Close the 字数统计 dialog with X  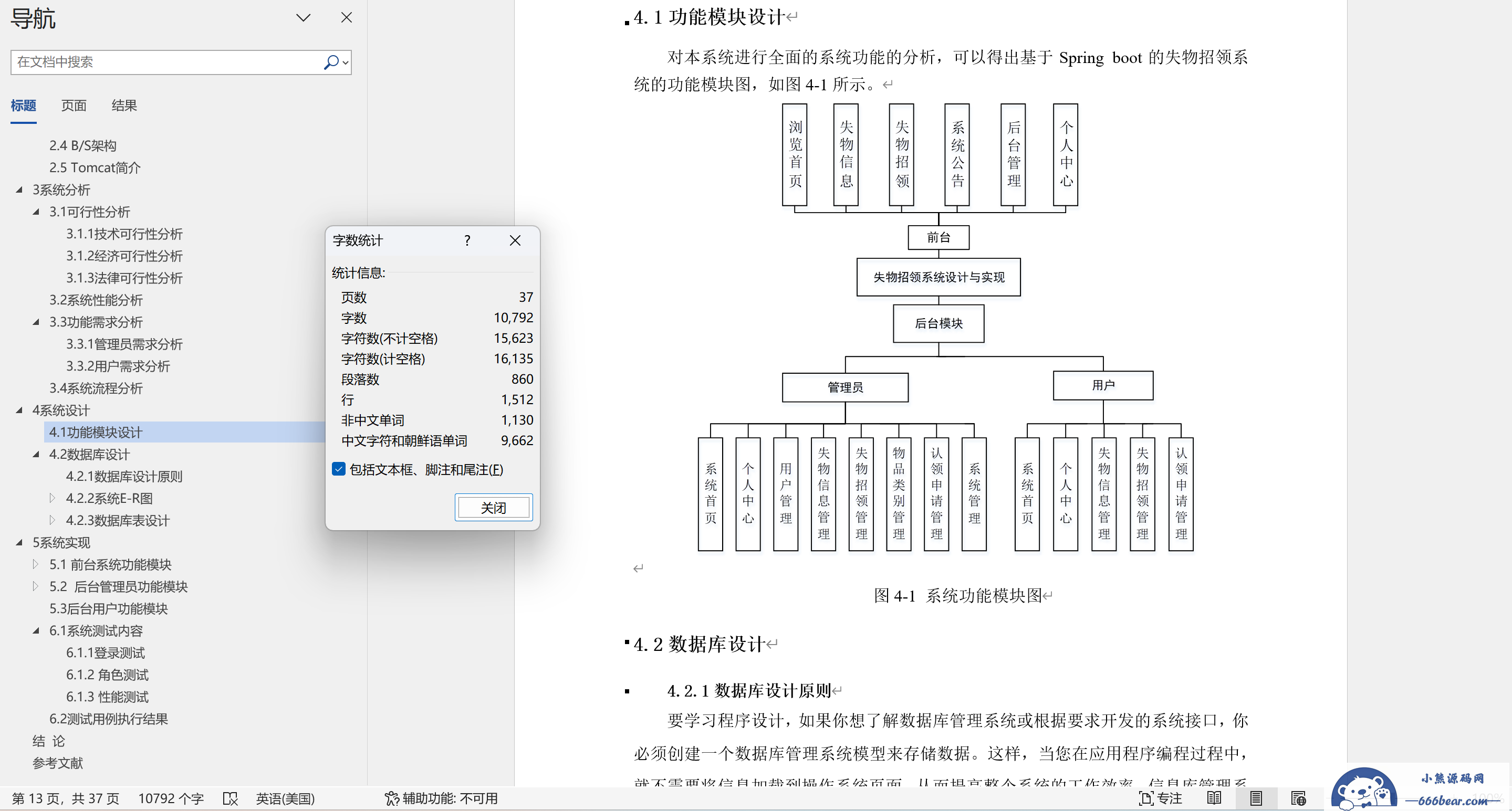[515, 240]
